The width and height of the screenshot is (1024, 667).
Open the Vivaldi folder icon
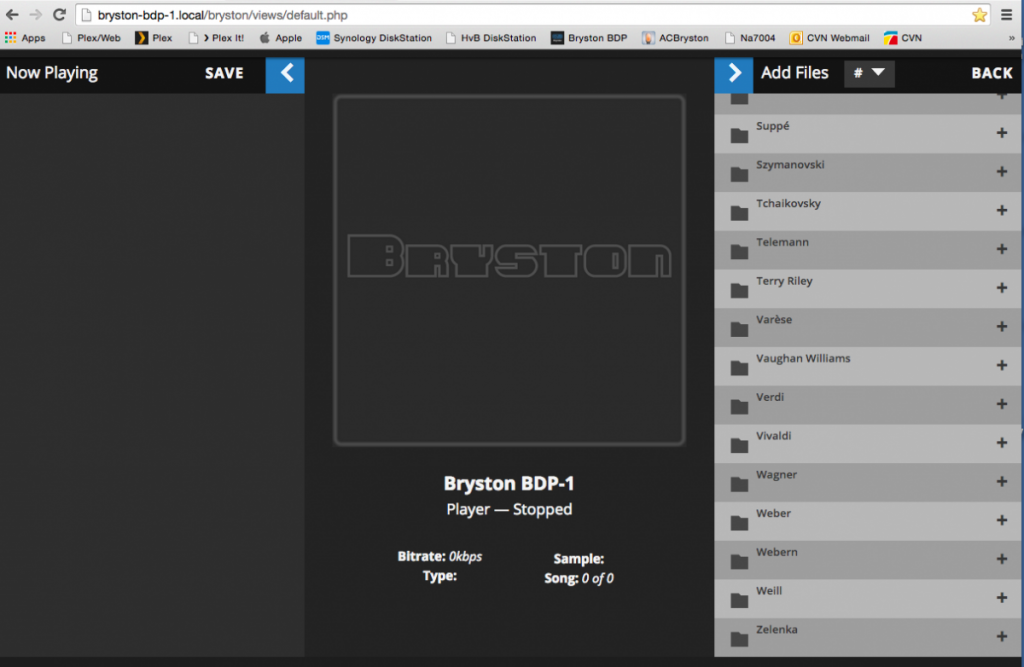(x=739, y=446)
